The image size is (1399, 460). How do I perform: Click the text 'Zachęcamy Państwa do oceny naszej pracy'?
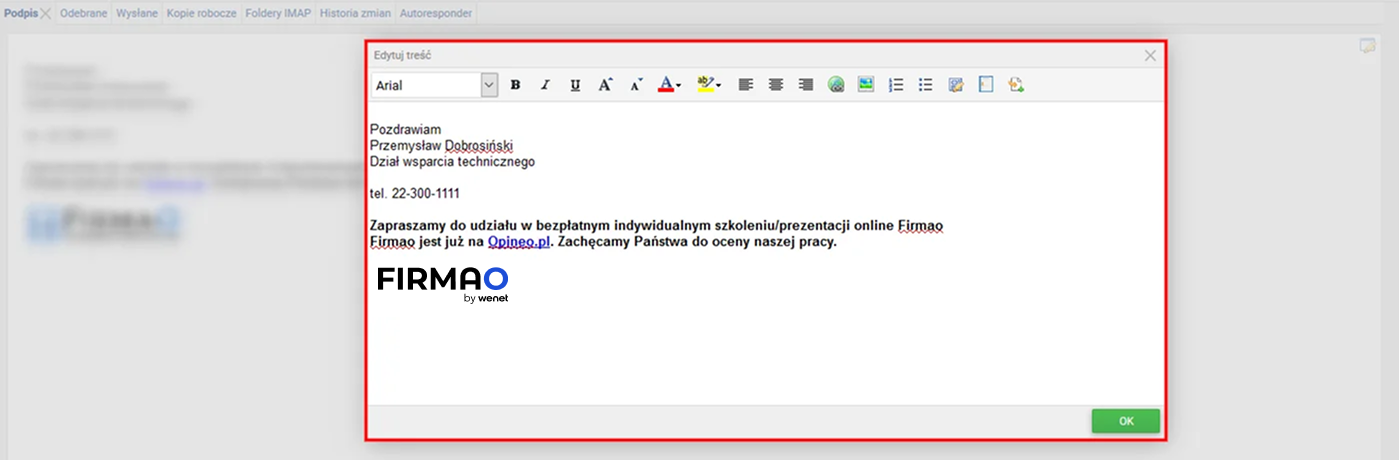pos(696,242)
